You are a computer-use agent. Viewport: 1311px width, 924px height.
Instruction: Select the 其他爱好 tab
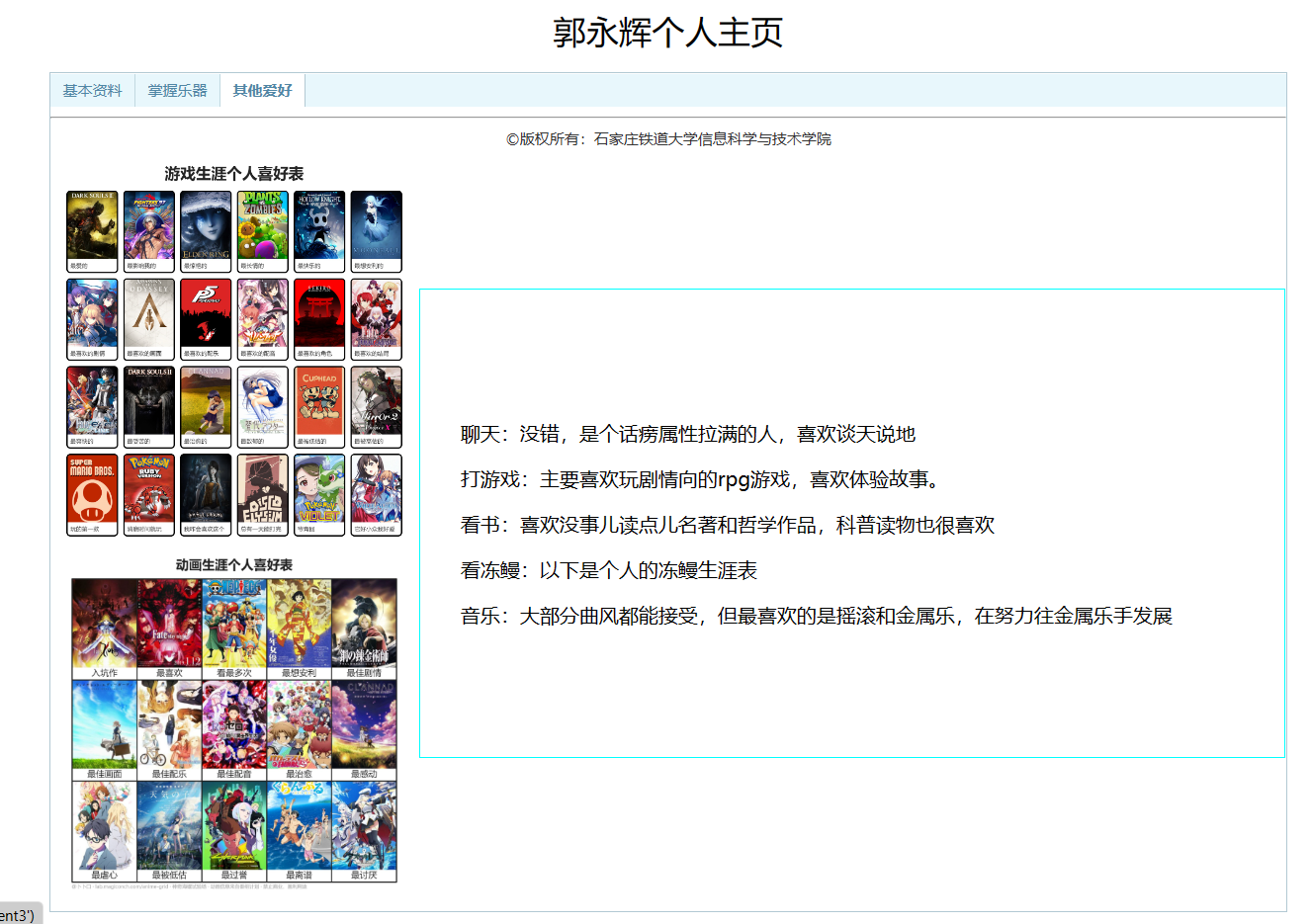tap(263, 91)
